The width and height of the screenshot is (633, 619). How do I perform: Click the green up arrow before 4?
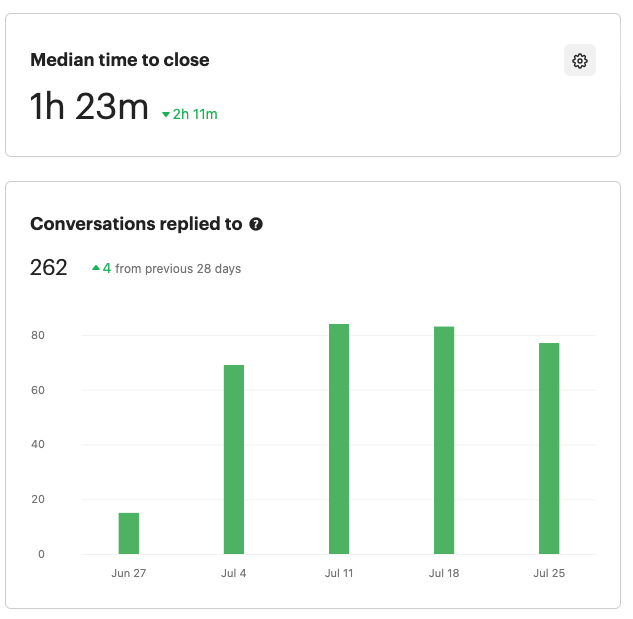[x=95, y=268]
